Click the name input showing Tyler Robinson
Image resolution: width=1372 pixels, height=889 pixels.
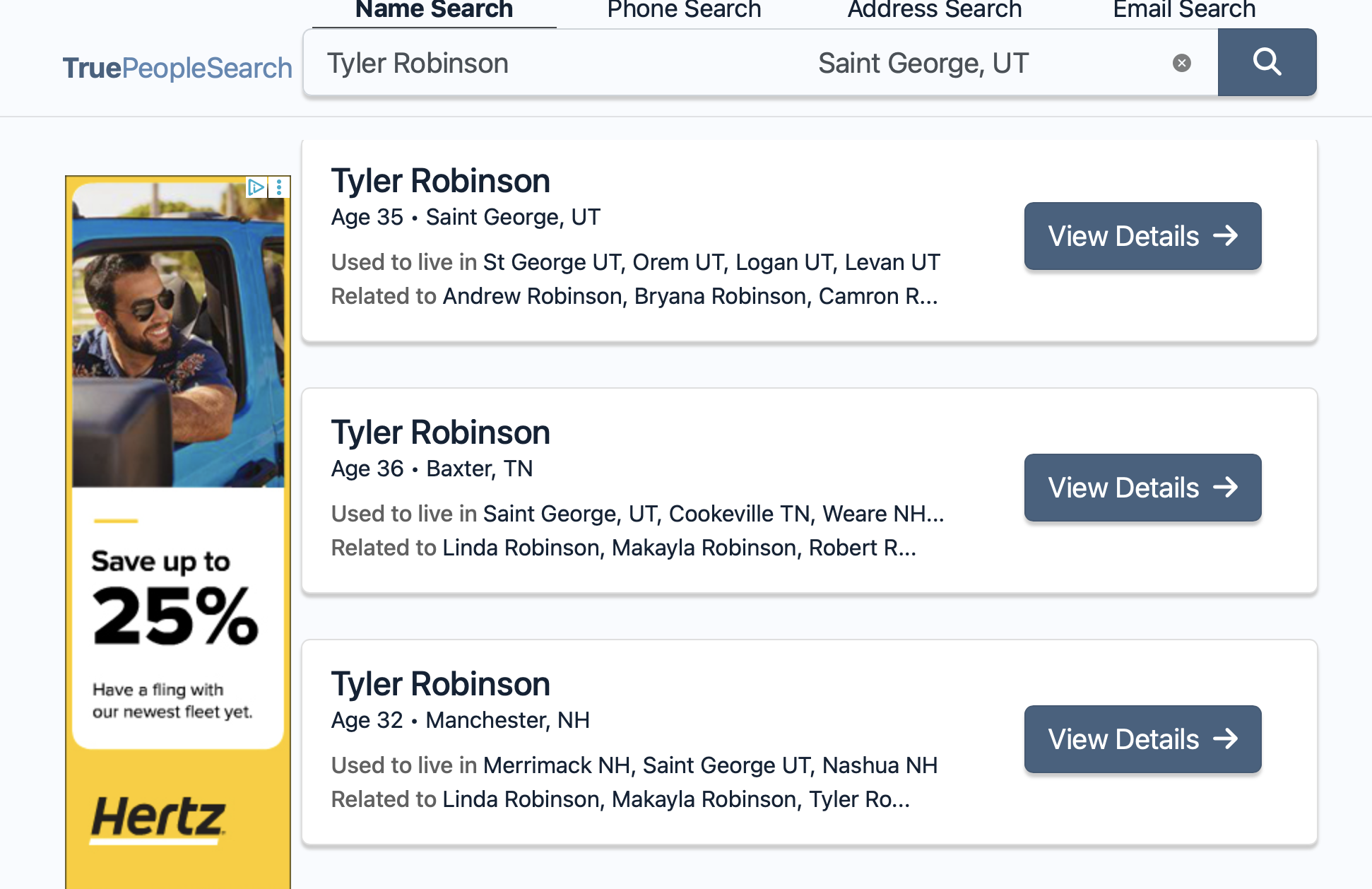551,64
